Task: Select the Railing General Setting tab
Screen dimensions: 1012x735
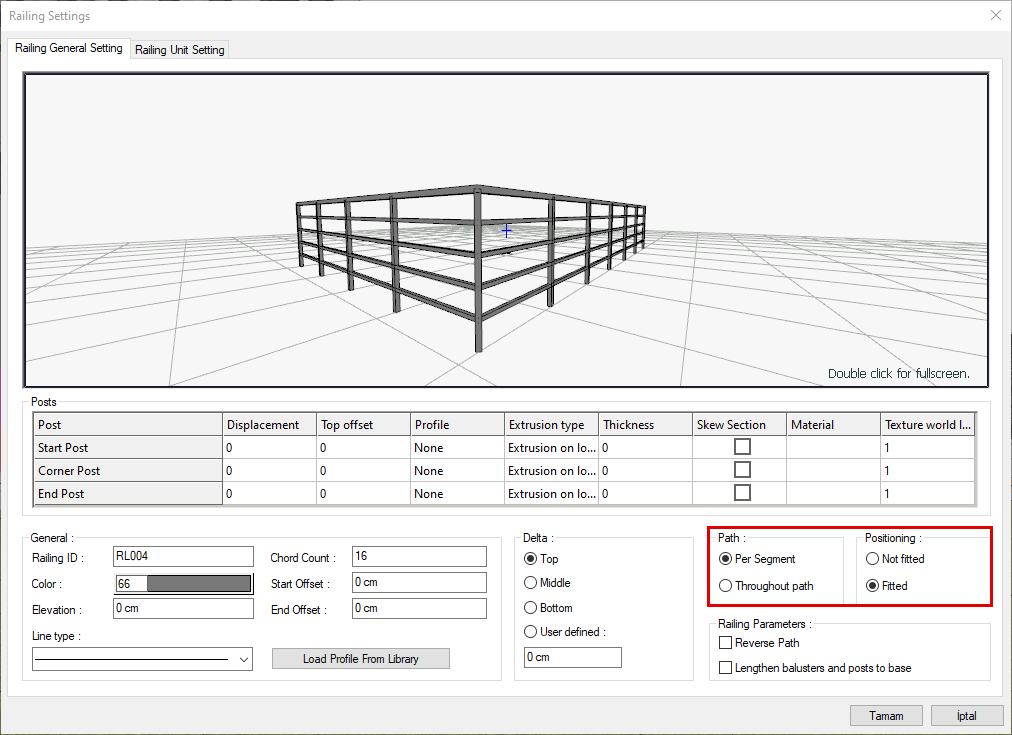Action: 68,48
